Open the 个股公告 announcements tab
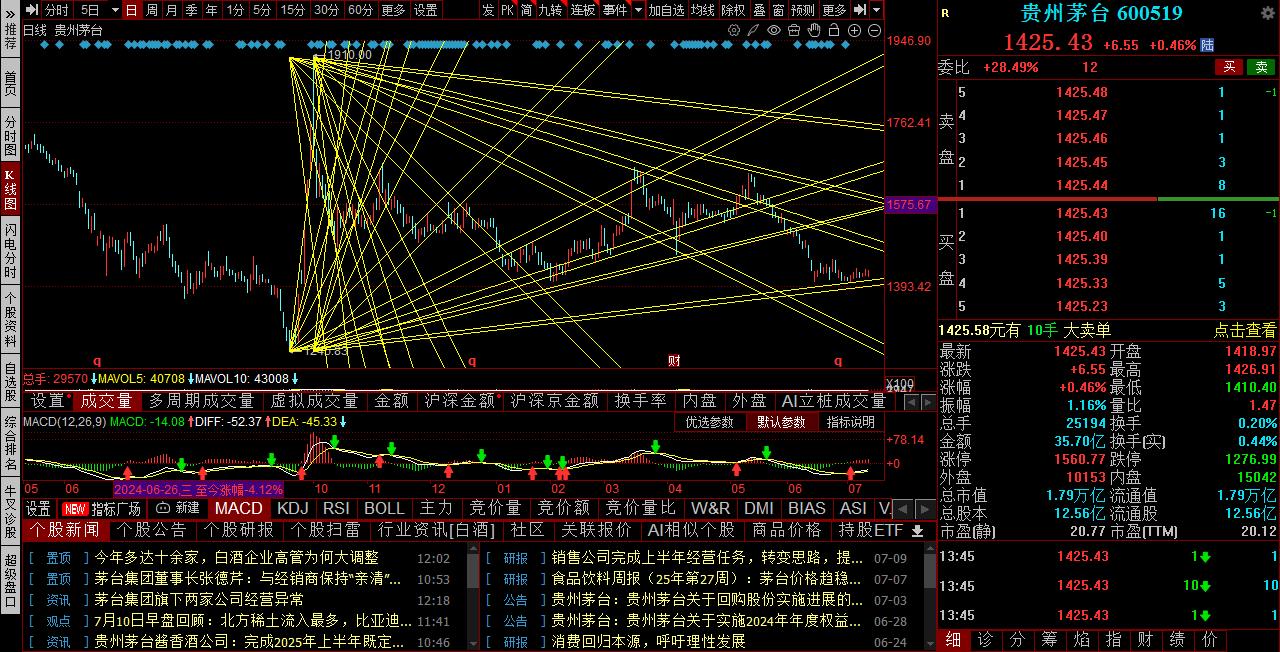The height and width of the screenshot is (652, 1280). (153, 530)
